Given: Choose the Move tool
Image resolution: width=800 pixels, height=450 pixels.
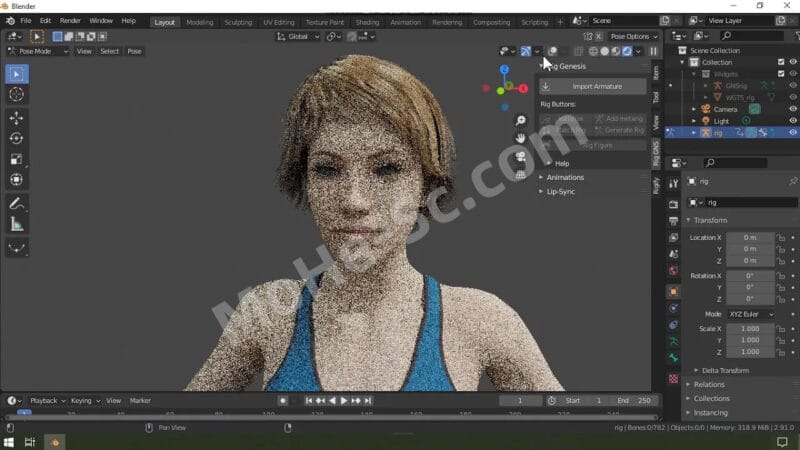Looking at the screenshot, I should [x=16, y=118].
